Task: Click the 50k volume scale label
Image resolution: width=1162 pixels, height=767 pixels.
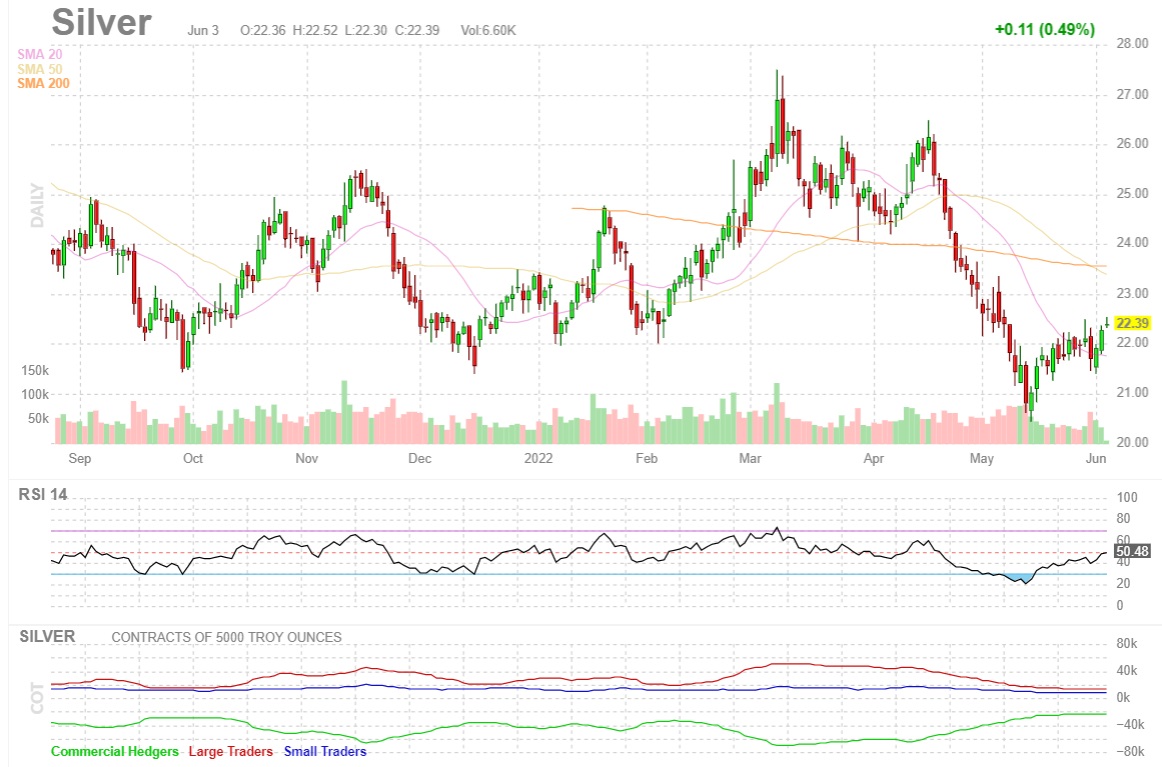Action: pyautogui.click(x=39, y=419)
